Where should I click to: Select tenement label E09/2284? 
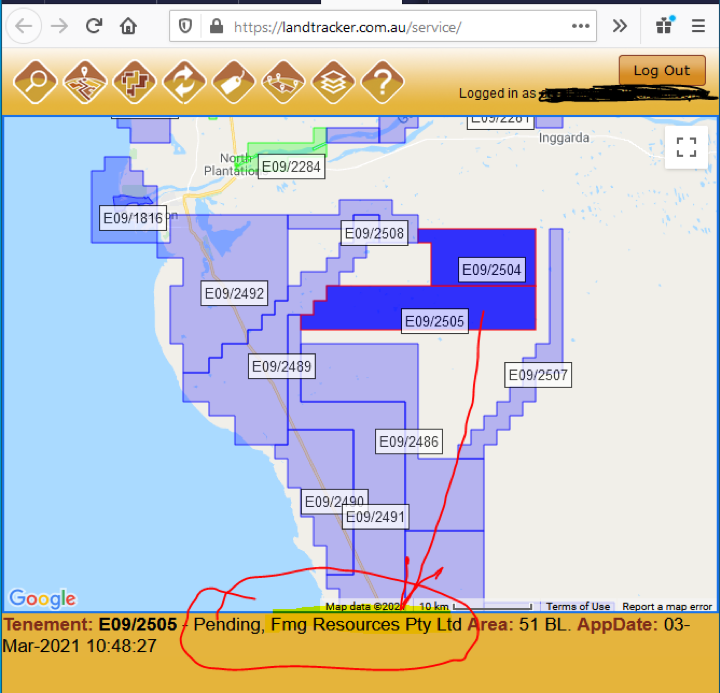pos(291,167)
